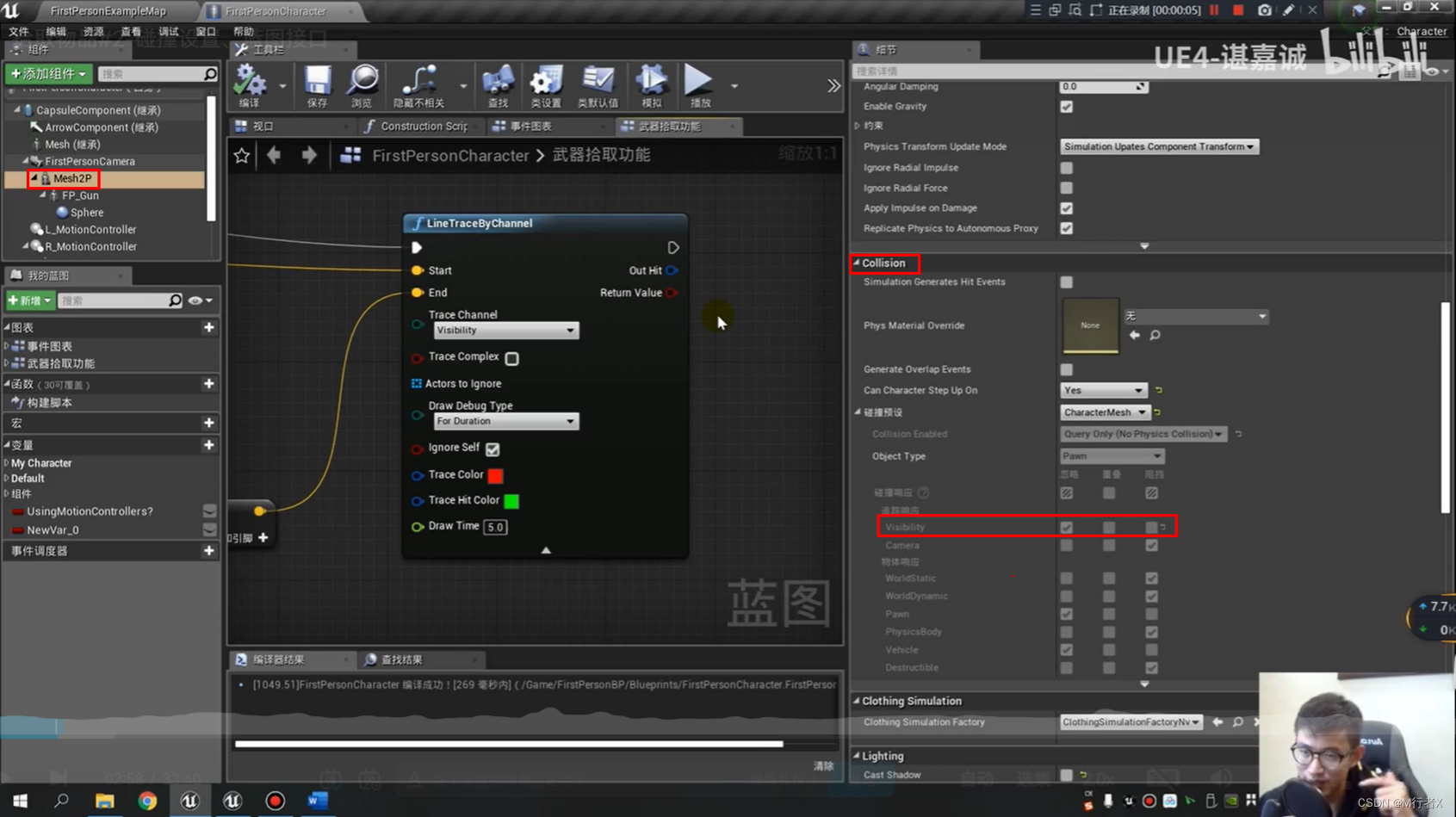Image resolution: width=1456 pixels, height=817 pixels.
Task: Open Class Settings (类设置) gear
Action: (x=546, y=85)
